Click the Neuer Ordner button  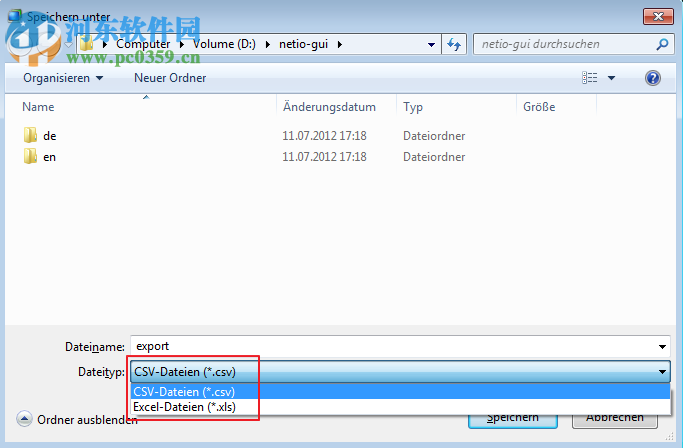pos(170,78)
